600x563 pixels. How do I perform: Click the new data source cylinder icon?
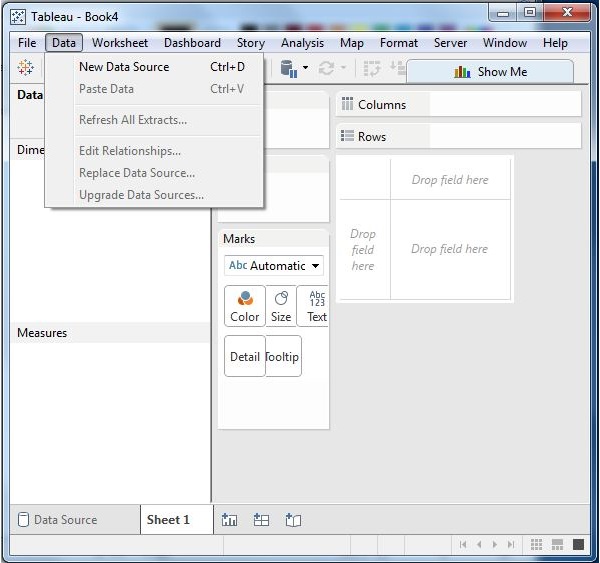pos(289,69)
